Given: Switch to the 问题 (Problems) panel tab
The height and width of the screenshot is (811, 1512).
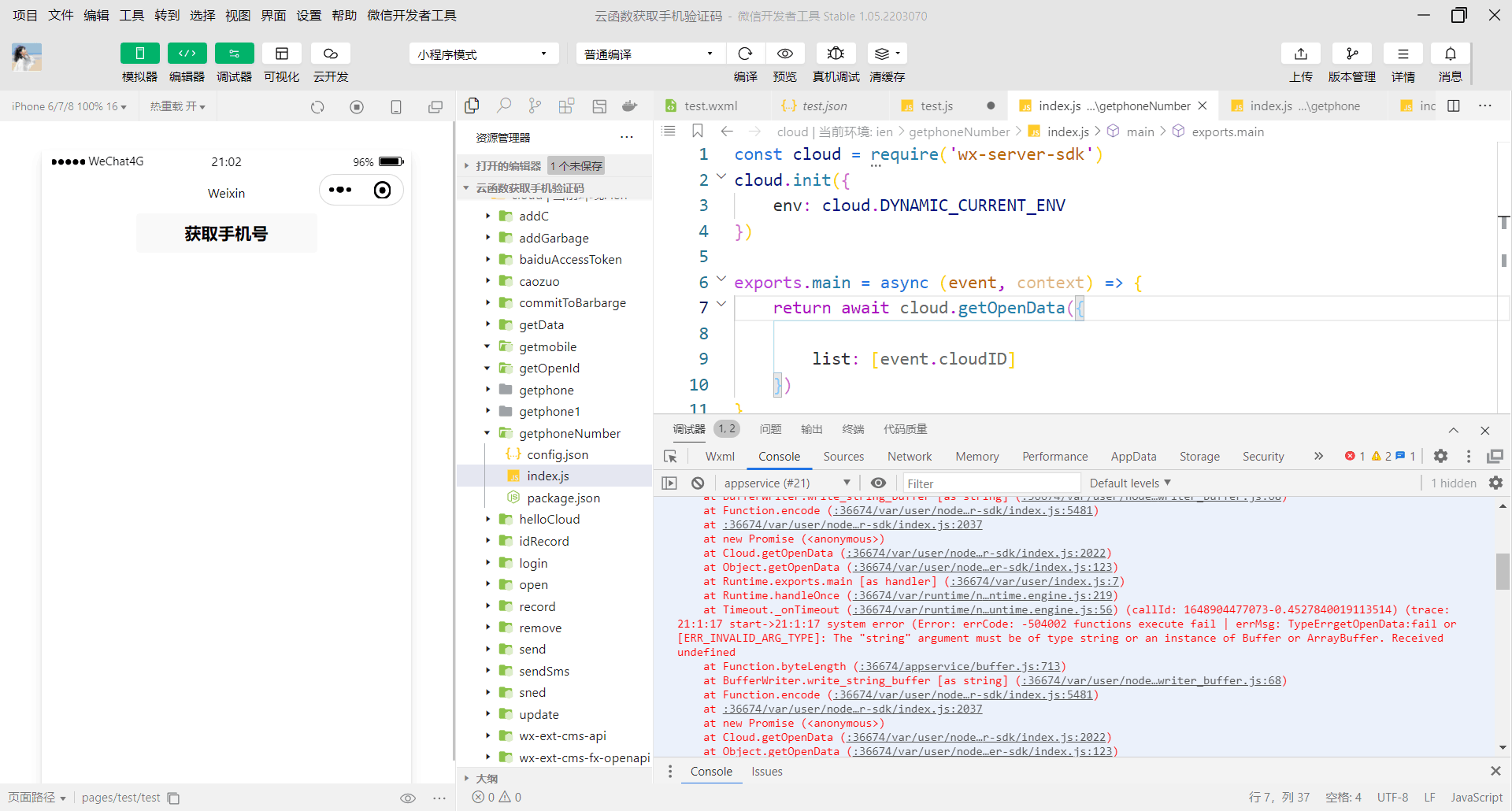Looking at the screenshot, I should click(770, 429).
